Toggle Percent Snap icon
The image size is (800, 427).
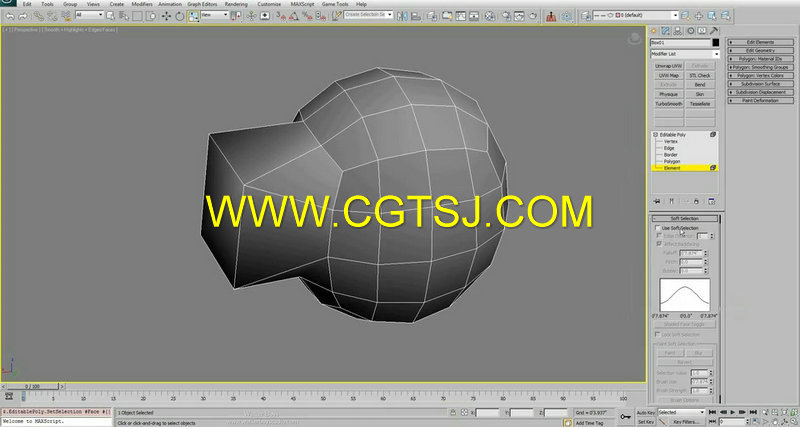point(307,16)
